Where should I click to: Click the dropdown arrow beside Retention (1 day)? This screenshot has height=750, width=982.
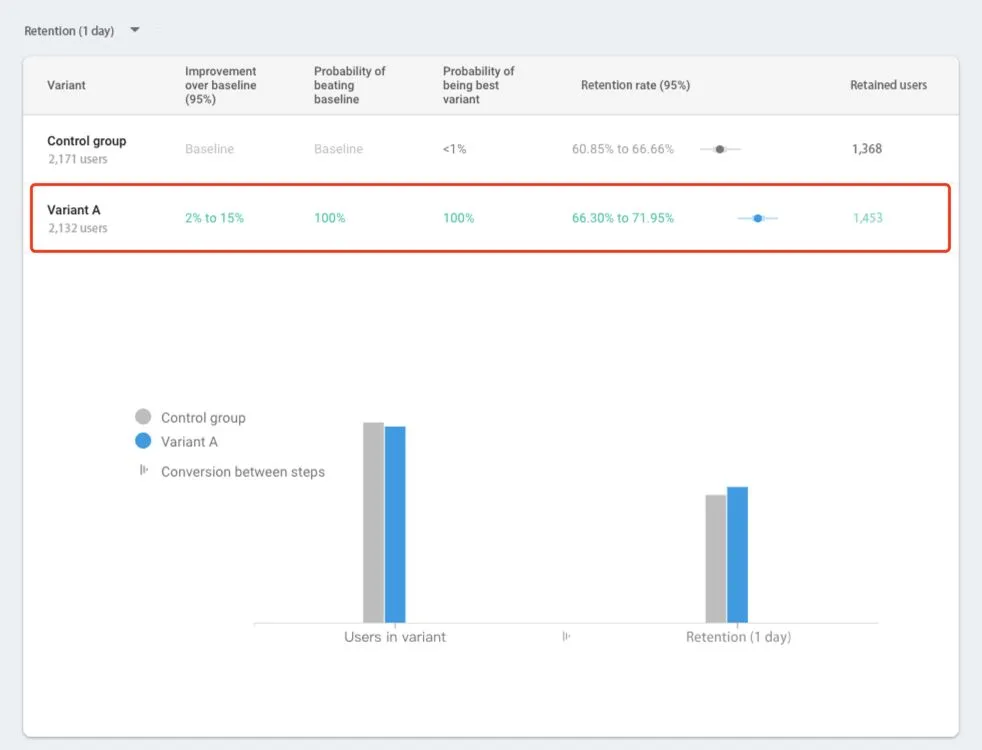[135, 30]
